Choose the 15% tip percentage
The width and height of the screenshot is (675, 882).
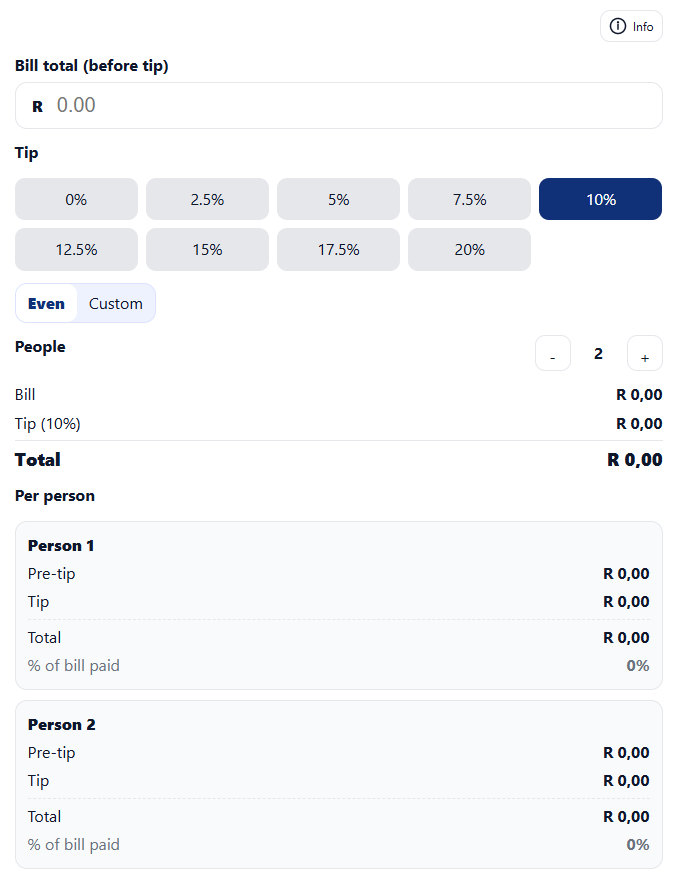207,249
